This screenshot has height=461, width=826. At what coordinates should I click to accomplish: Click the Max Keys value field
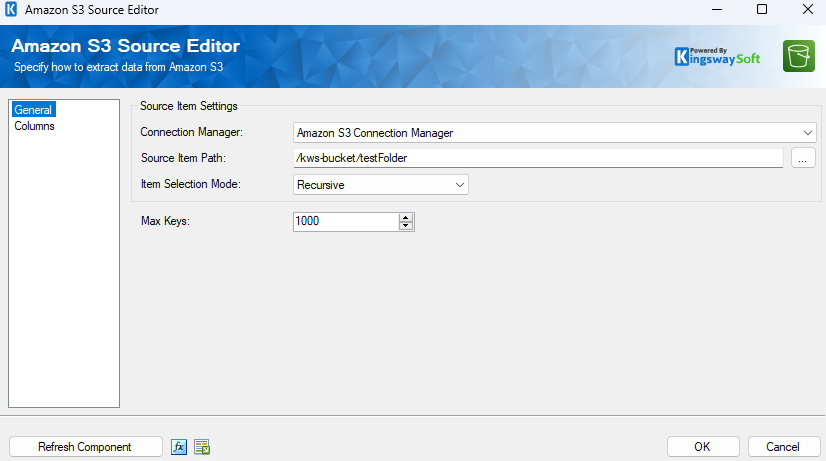click(x=346, y=221)
